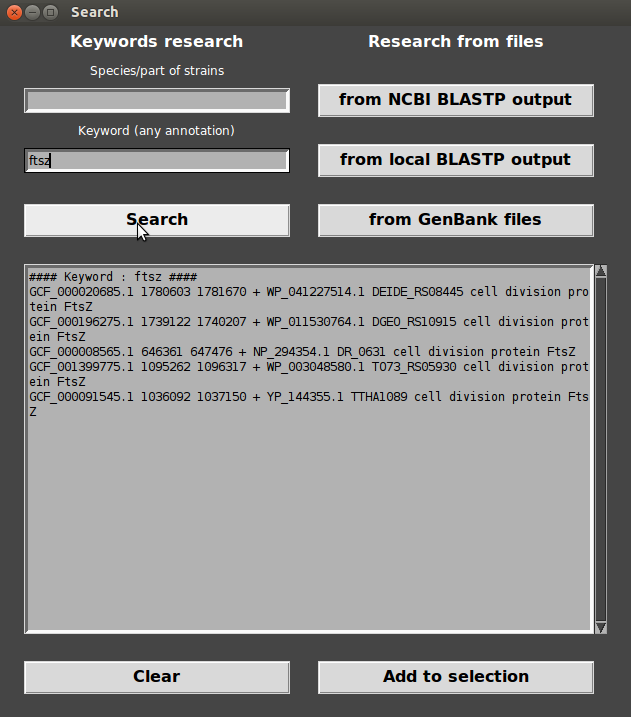
Task: Click the results scrollbar down arrow
Action: [601, 627]
